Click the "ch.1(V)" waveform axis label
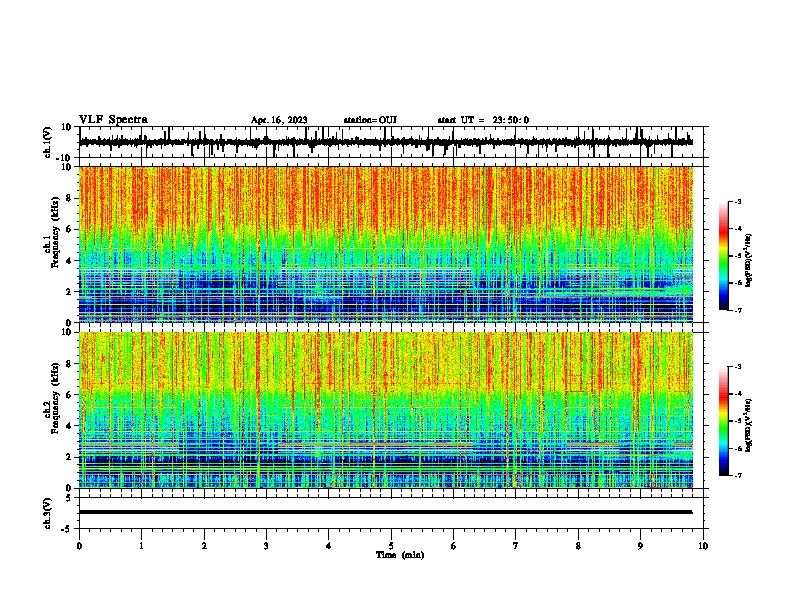792x612 pixels. (48, 142)
